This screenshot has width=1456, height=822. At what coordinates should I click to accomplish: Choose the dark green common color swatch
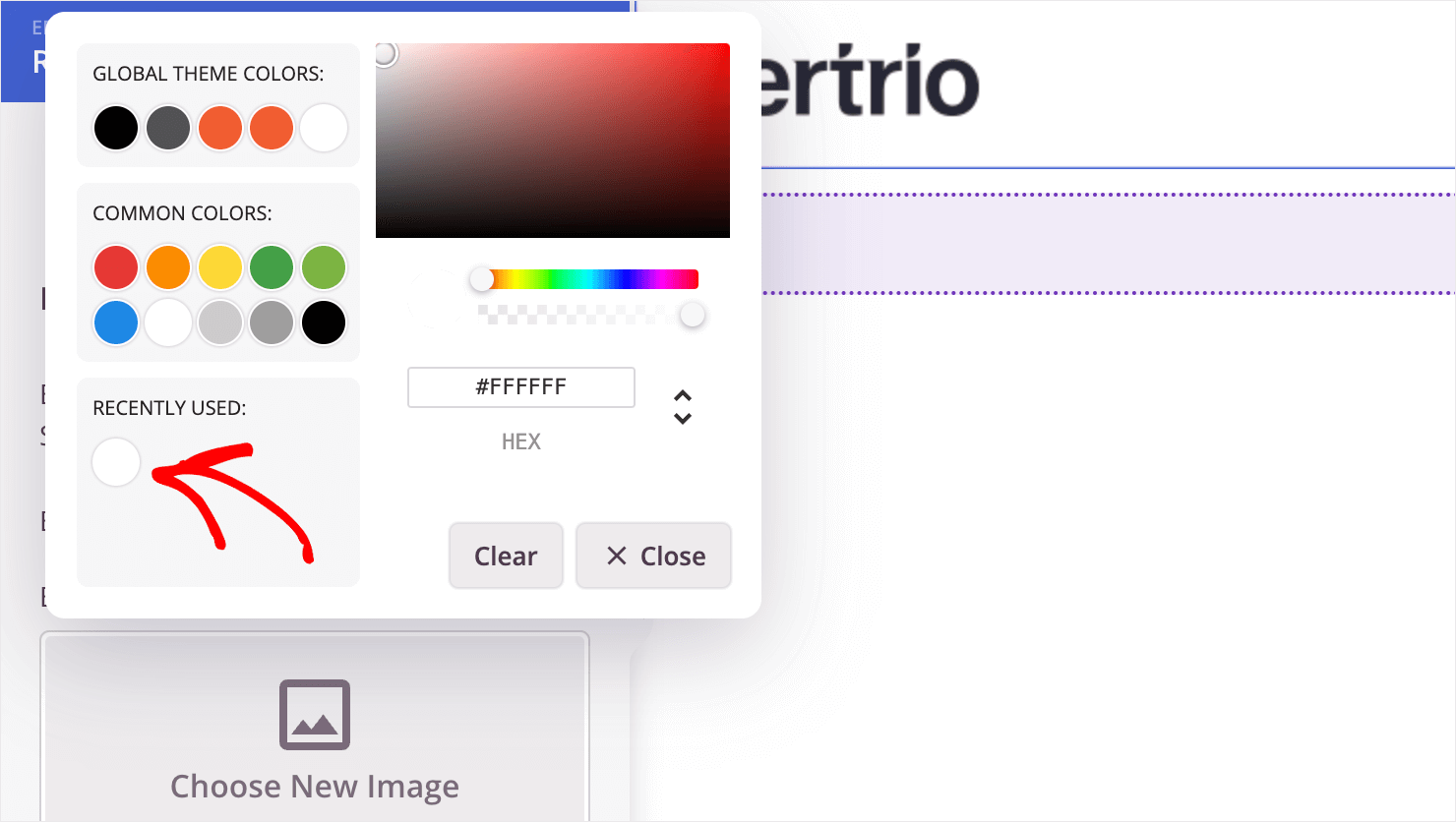(x=272, y=267)
